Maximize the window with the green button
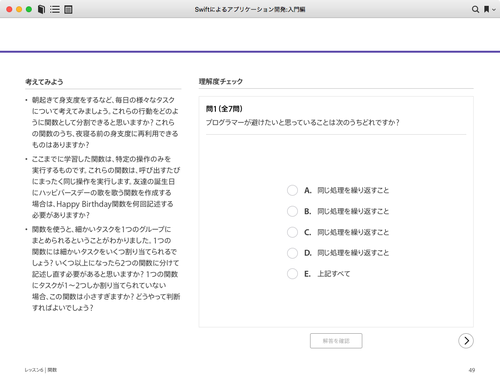 [29, 9]
